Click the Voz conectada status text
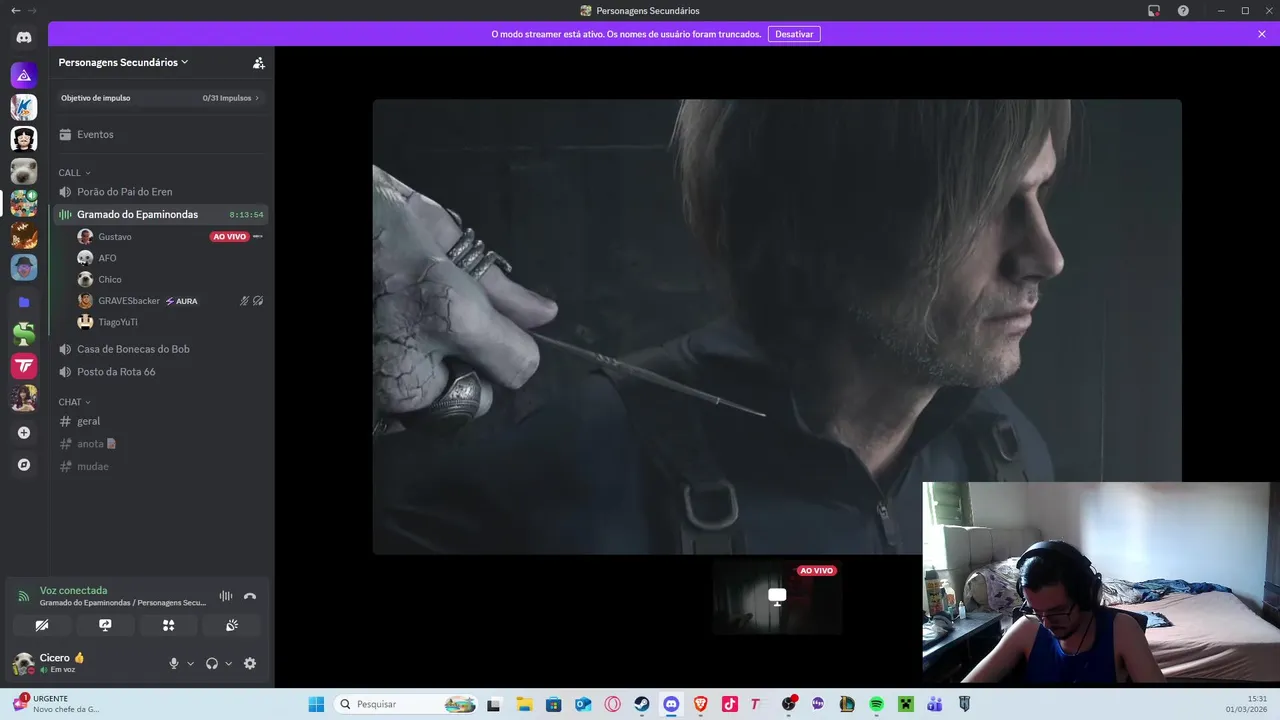The image size is (1280, 720). coord(73,591)
